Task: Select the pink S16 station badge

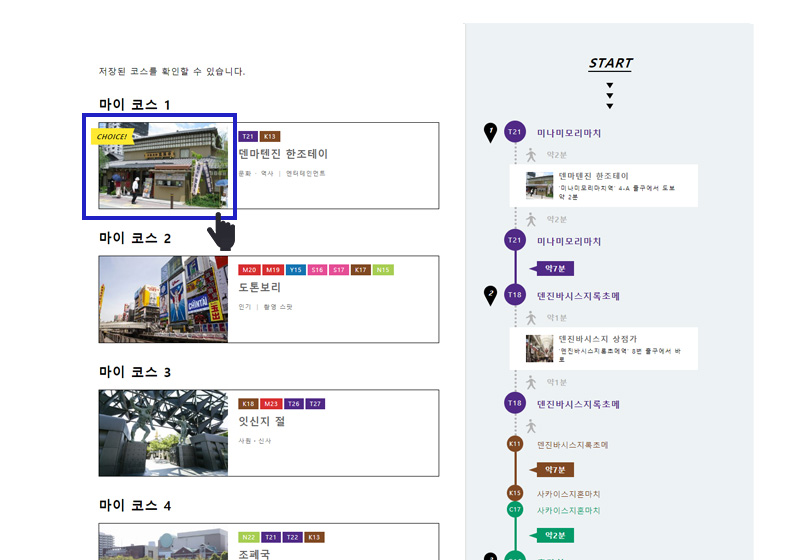Action: [317, 270]
